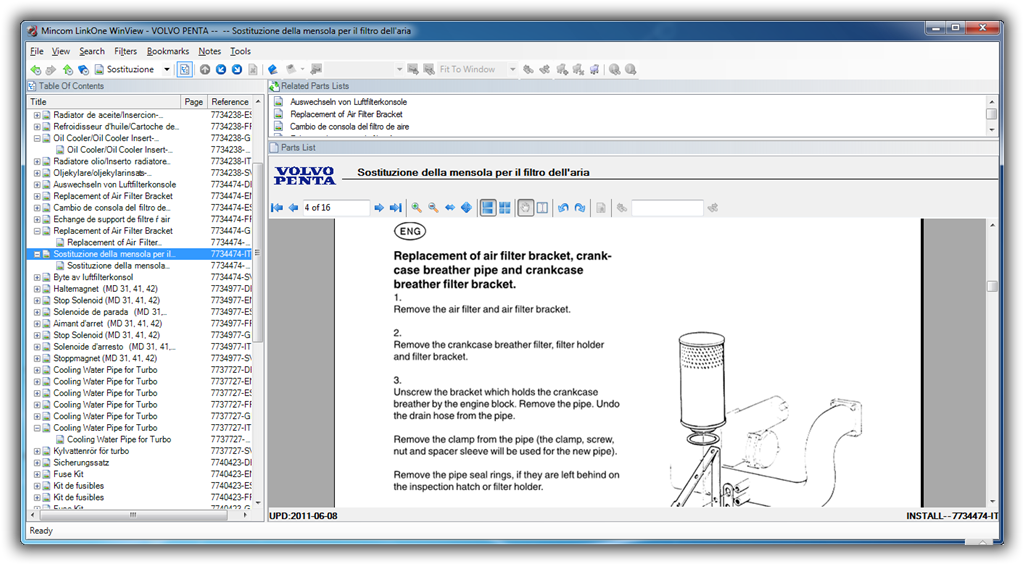Click the Forward navigation arrow icon
This screenshot has width=1024, height=565.
point(51,69)
